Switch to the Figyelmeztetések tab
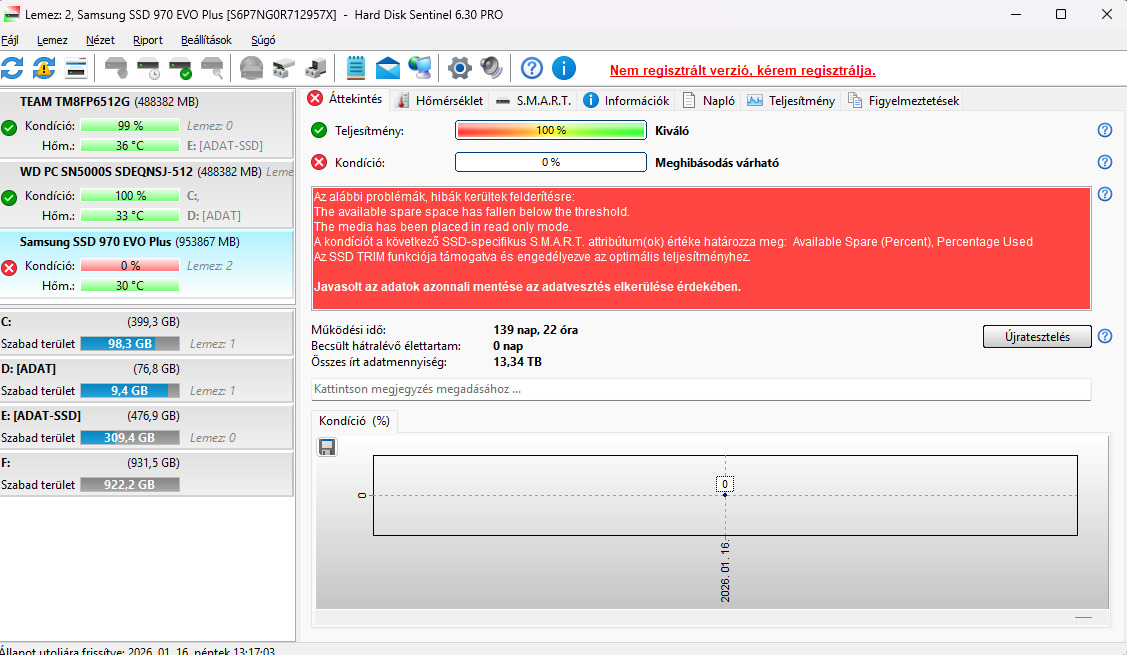The height and width of the screenshot is (655, 1127). tap(903, 101)
